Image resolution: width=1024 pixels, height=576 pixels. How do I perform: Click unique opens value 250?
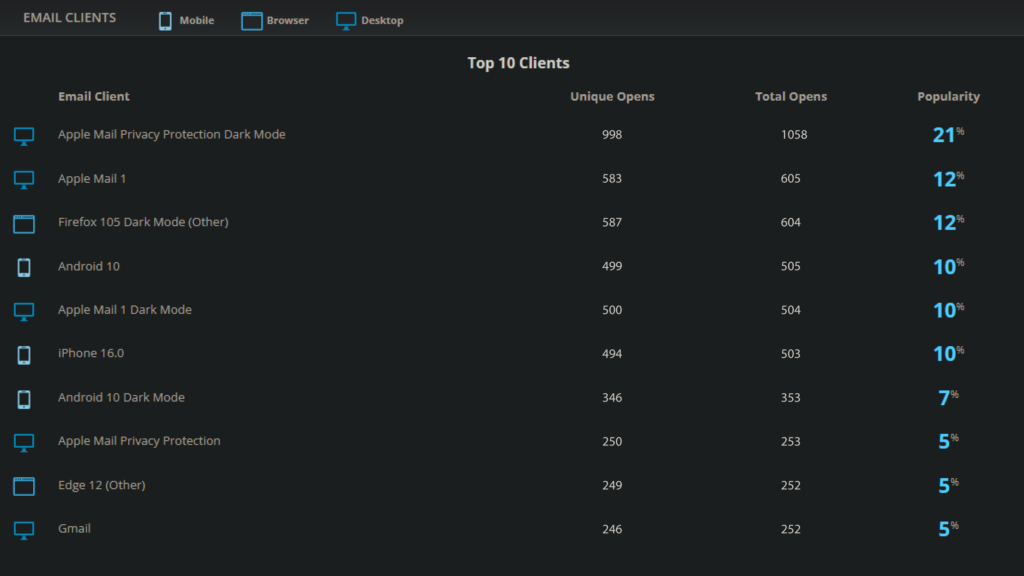612,441
